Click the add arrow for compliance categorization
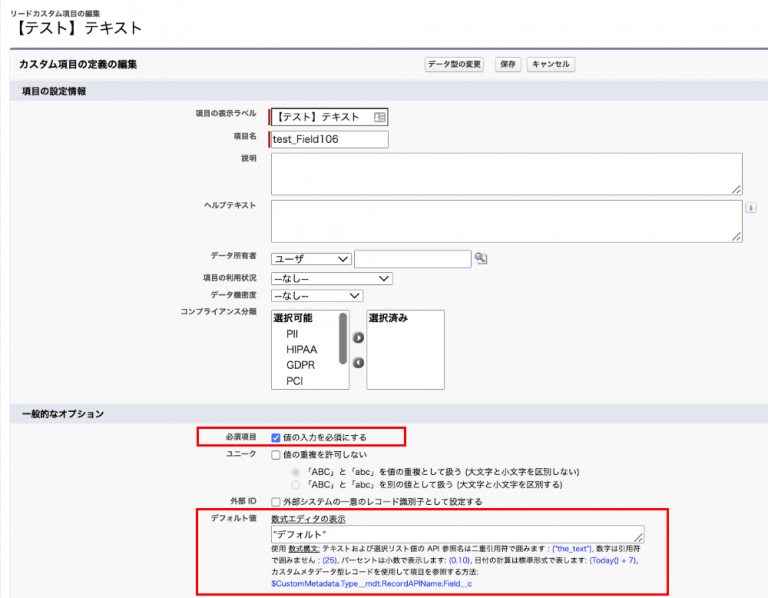 click(x=357, y=337)
